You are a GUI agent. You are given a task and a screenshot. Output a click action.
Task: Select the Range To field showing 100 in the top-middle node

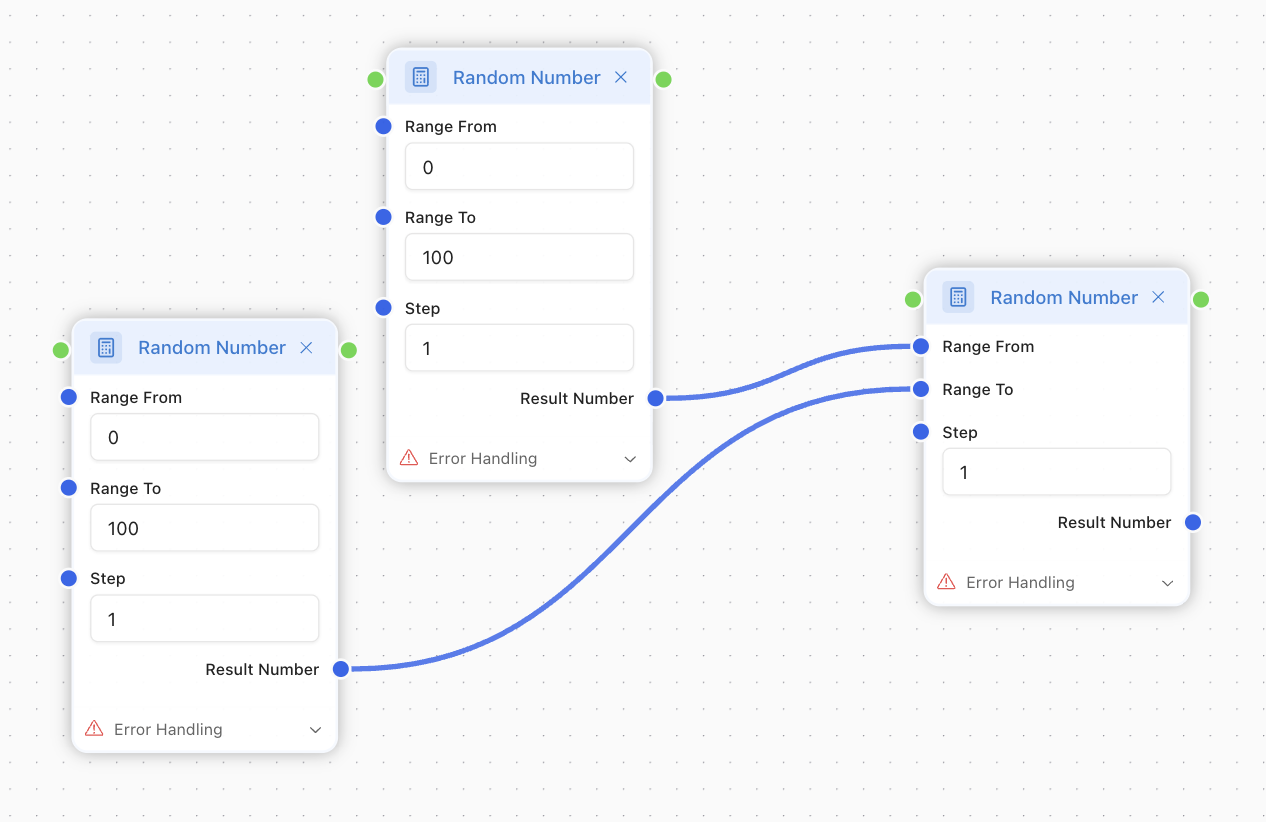(x=519, y=258)
